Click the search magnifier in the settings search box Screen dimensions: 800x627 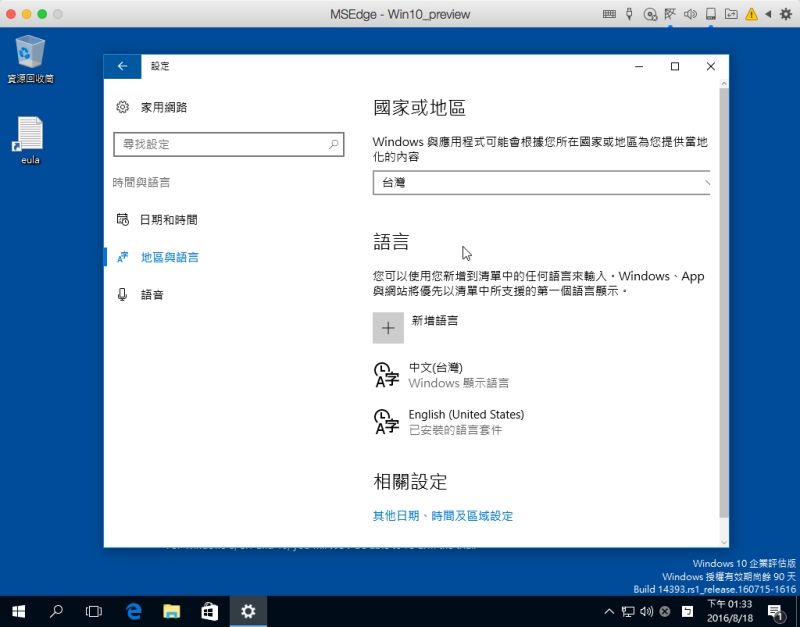click(333, 144)
